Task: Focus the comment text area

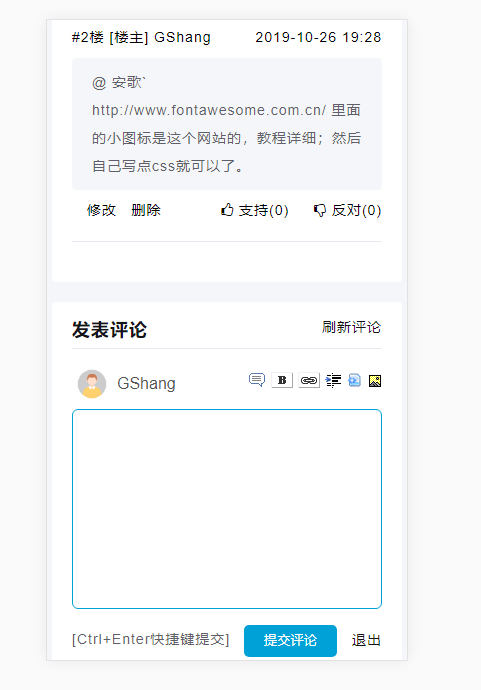Action: coord(227,509)
